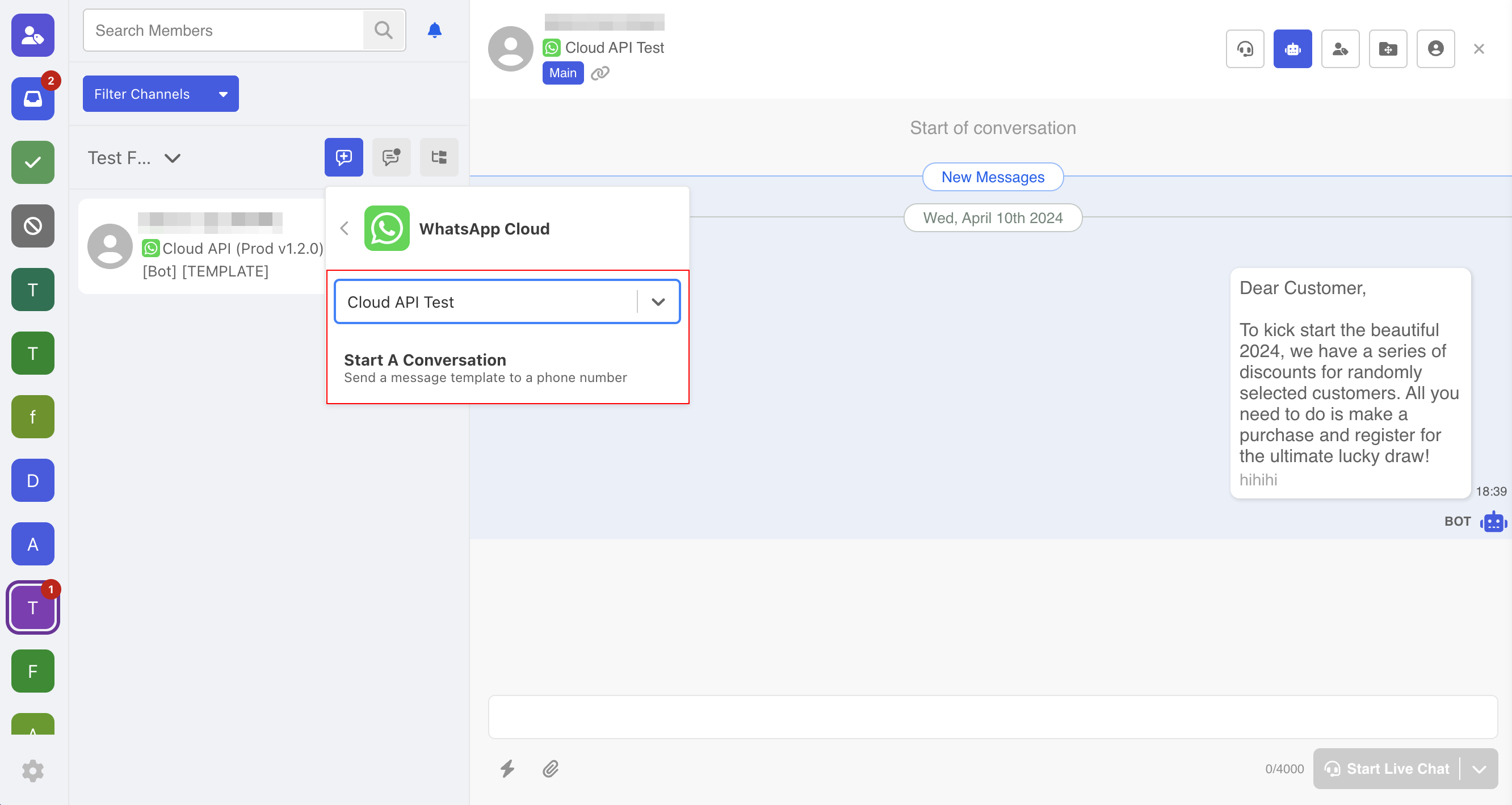Screen dimensions: 1512x805
Task: Click the move to folder icon
Action: coord(1388,49)
